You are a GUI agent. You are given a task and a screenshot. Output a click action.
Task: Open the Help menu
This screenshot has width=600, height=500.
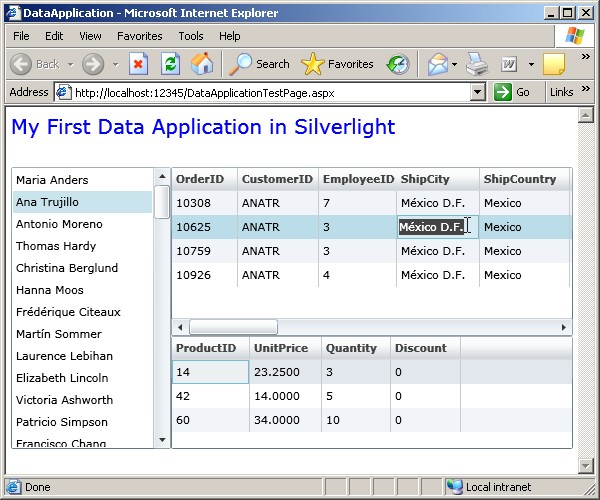(x=230, y=36)
